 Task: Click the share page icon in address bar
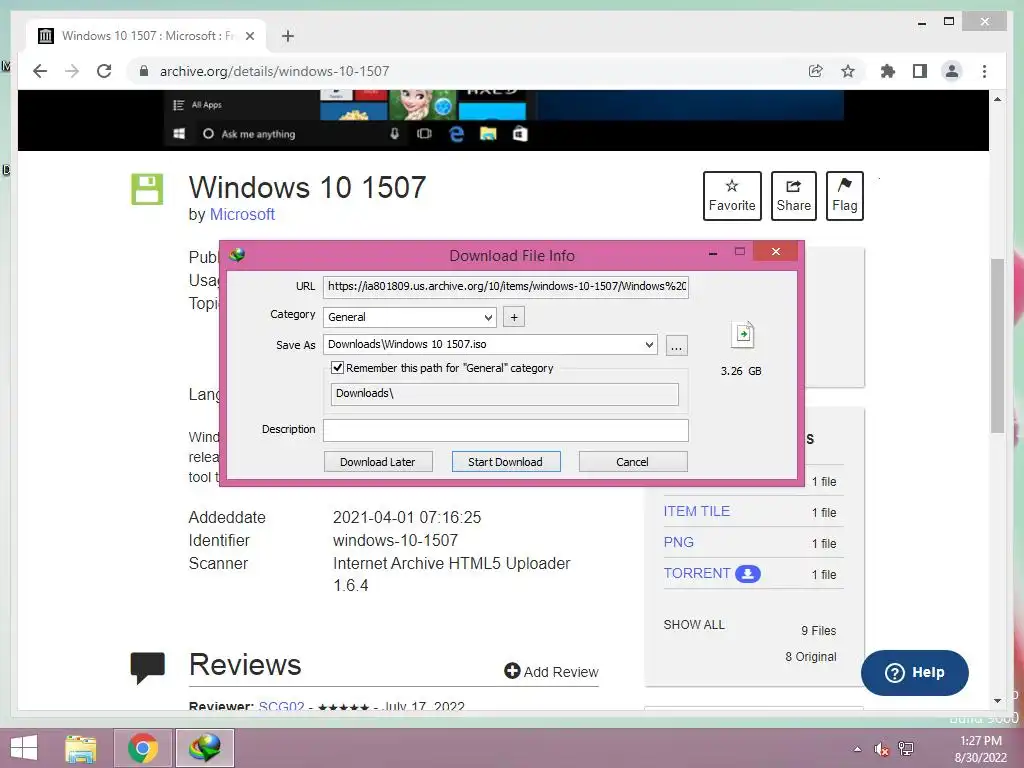pos(816,71)
